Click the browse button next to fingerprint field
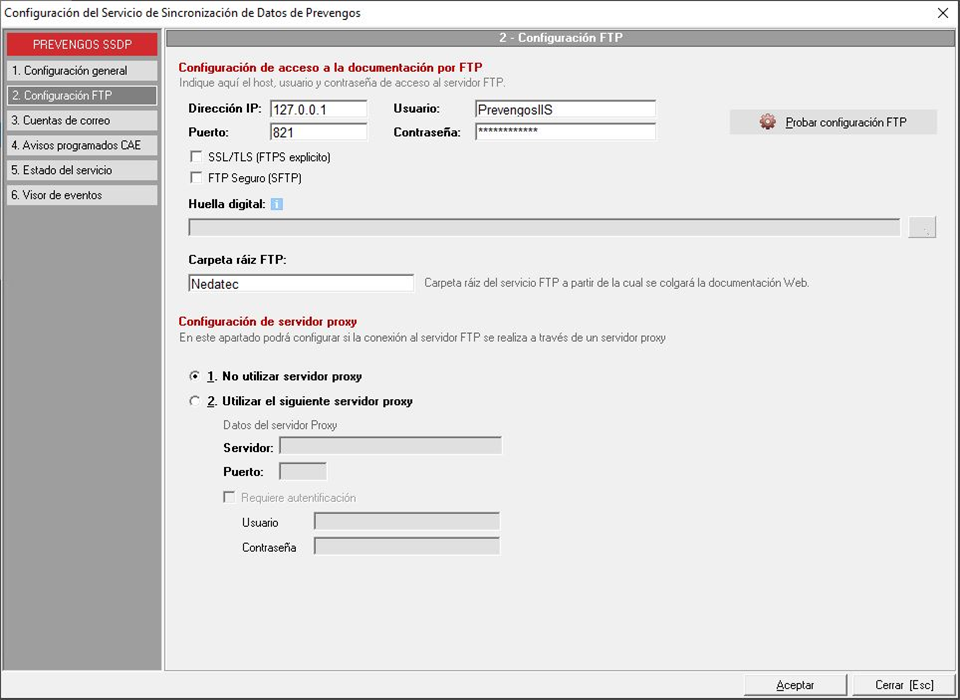The image size is (960, 700). point(922,228)
